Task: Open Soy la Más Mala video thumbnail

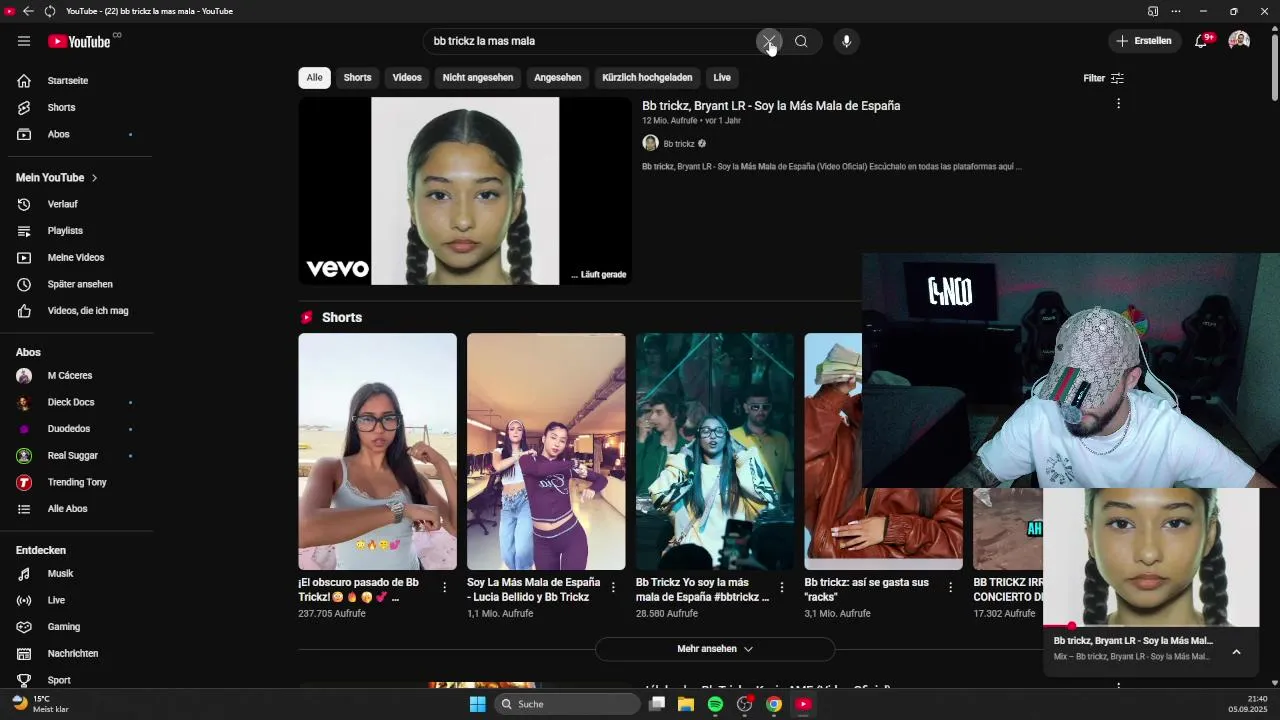Action: 465,191
